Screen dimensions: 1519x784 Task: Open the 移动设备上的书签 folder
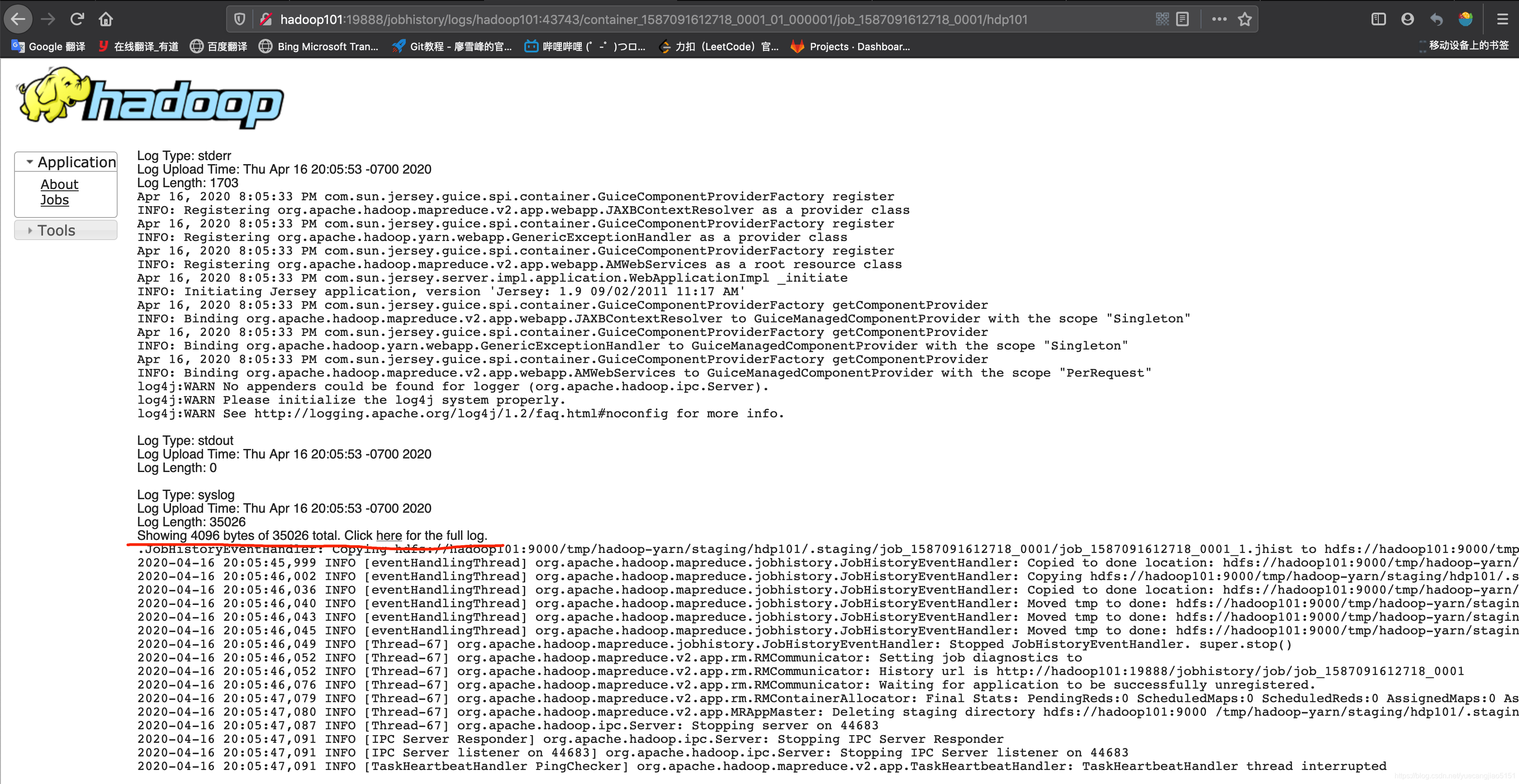1464,46
